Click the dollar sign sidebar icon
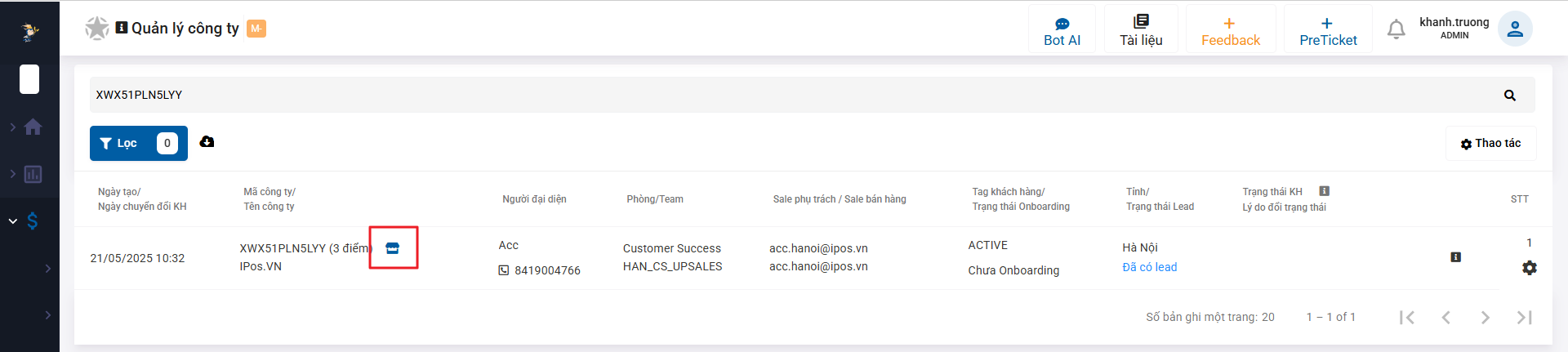Screen dimensions: 1568x352 (33, 221)
